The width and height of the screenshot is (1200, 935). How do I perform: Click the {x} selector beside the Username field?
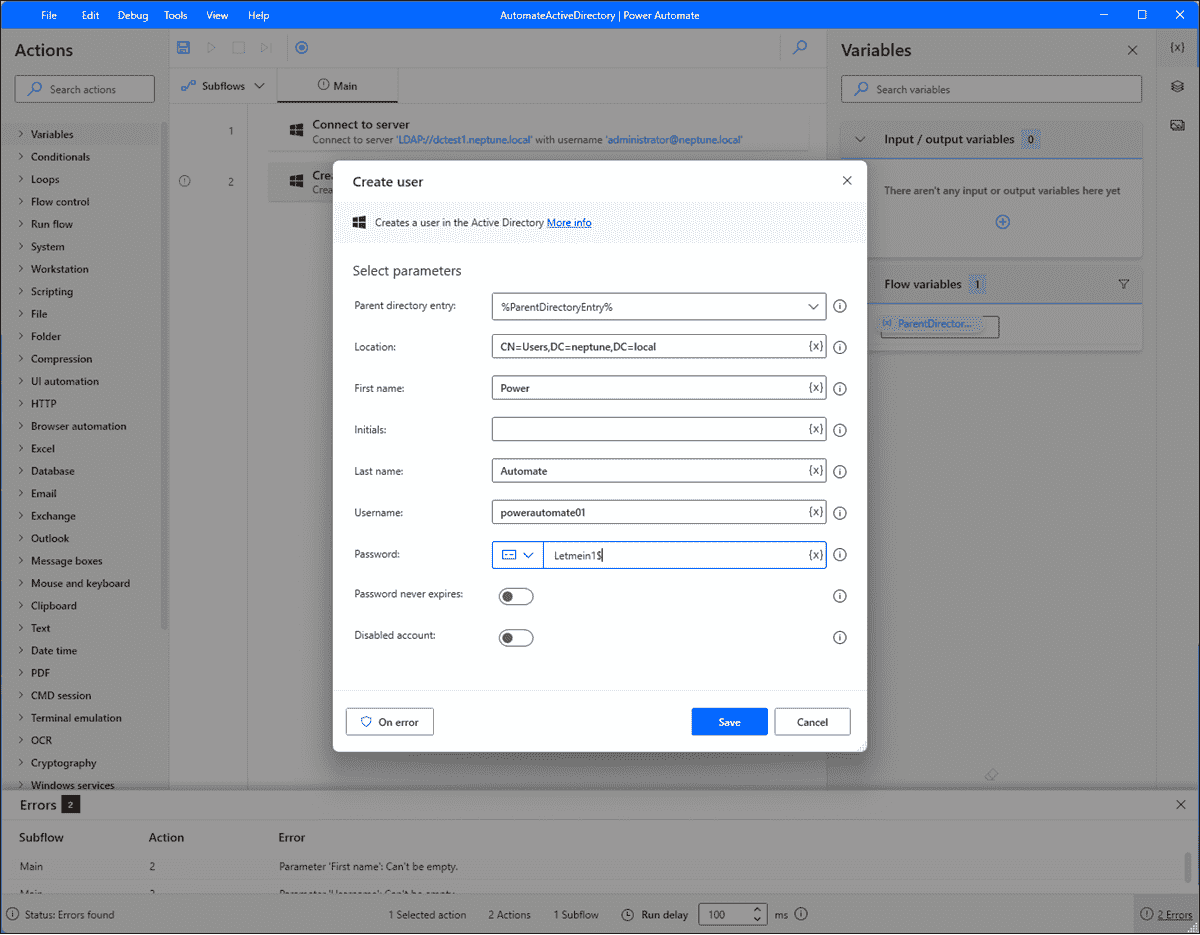click(x=815, y=512)
